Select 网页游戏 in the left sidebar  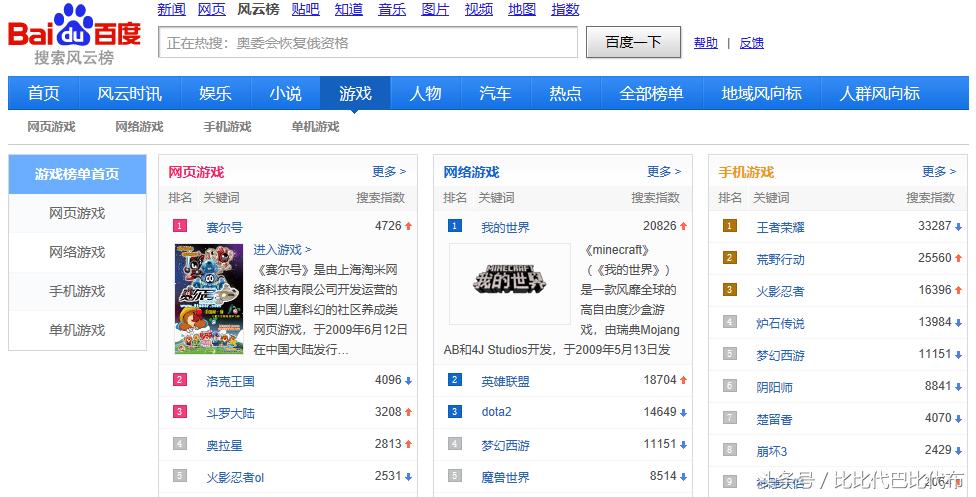[77, 214]
